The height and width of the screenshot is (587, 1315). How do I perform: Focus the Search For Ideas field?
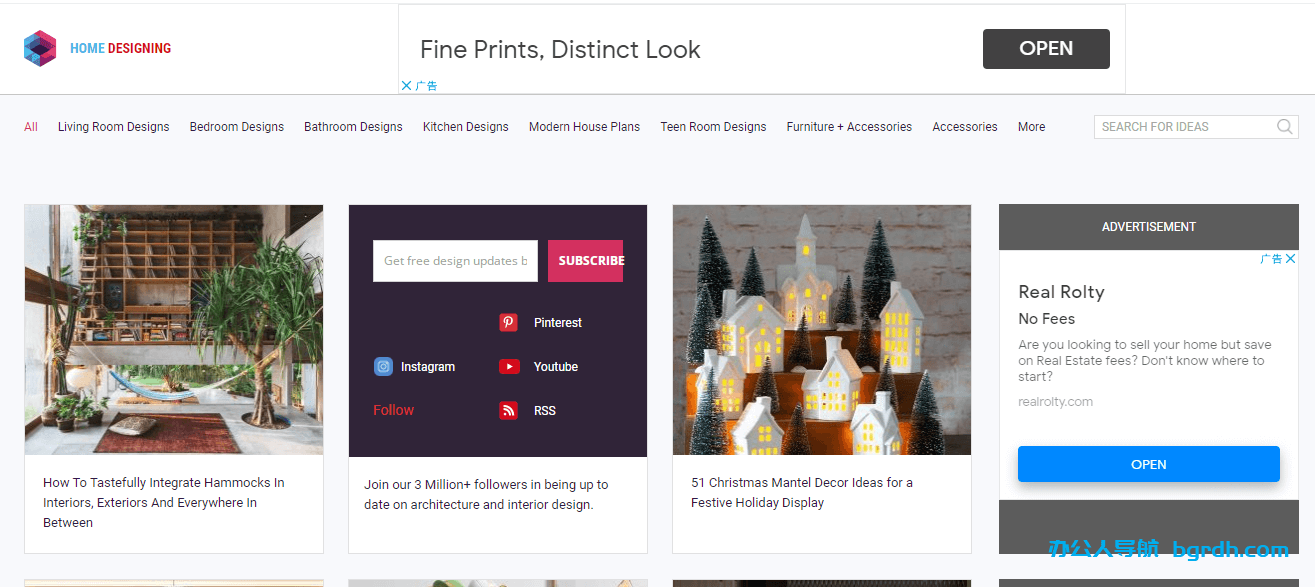tap(1185, 127)
